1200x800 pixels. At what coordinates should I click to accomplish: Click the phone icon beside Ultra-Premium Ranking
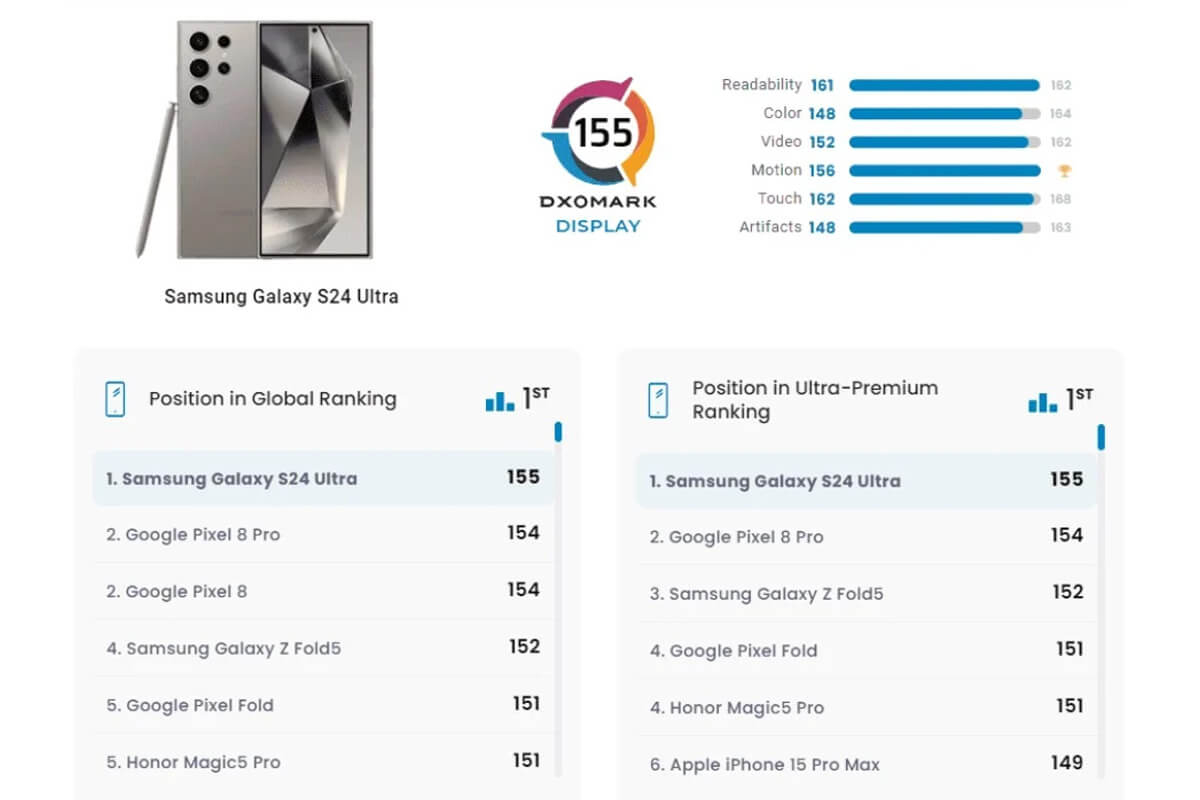[658, 399]
